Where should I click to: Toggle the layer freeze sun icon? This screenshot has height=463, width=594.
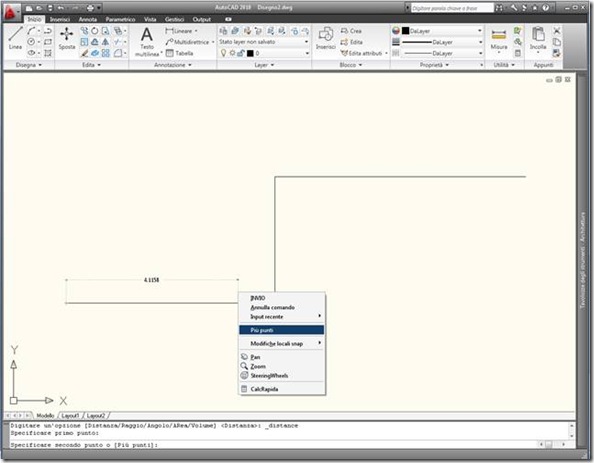(x=232, y=53)
